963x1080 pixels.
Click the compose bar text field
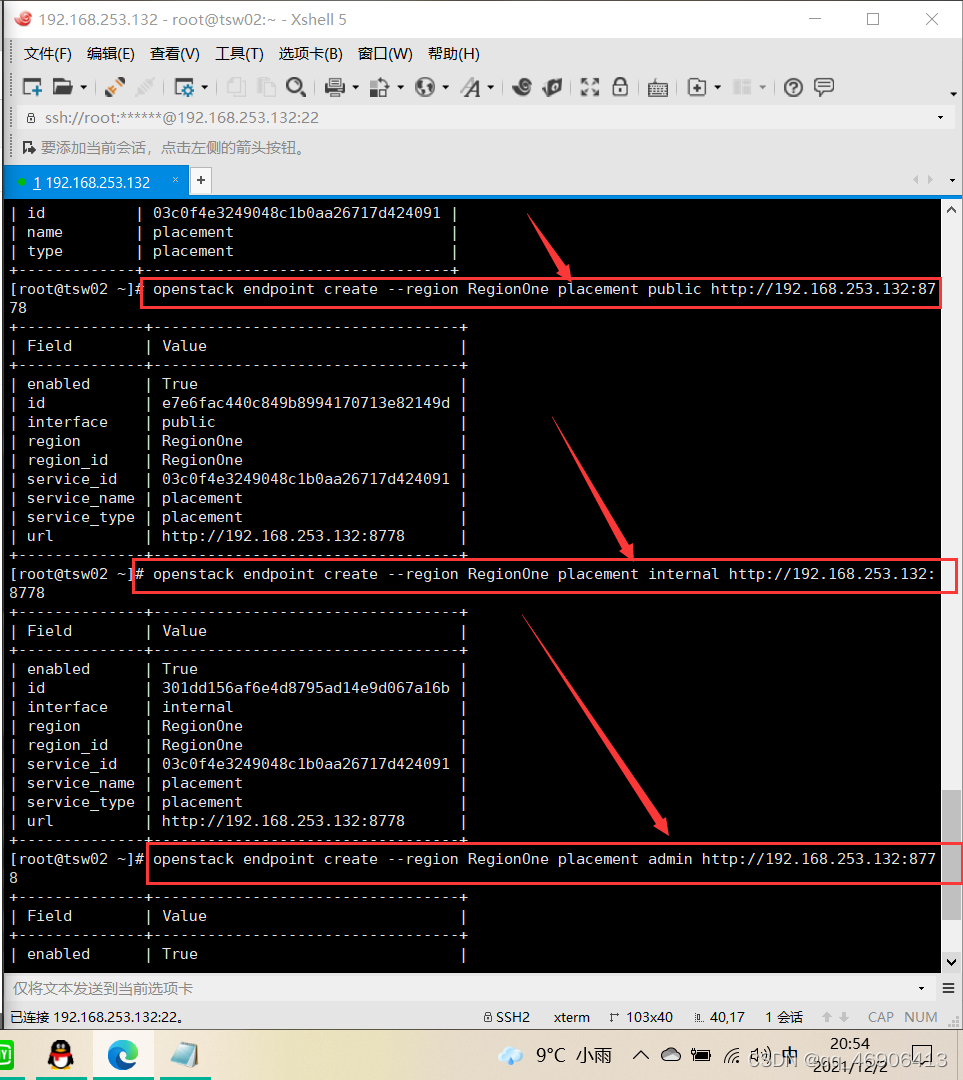(x=462, y=988)
